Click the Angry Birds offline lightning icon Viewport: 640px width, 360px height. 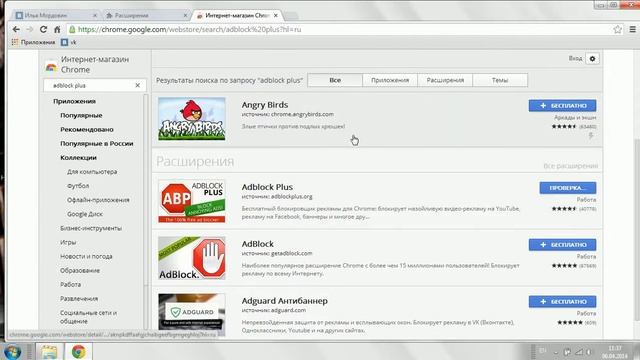(591, 136)
